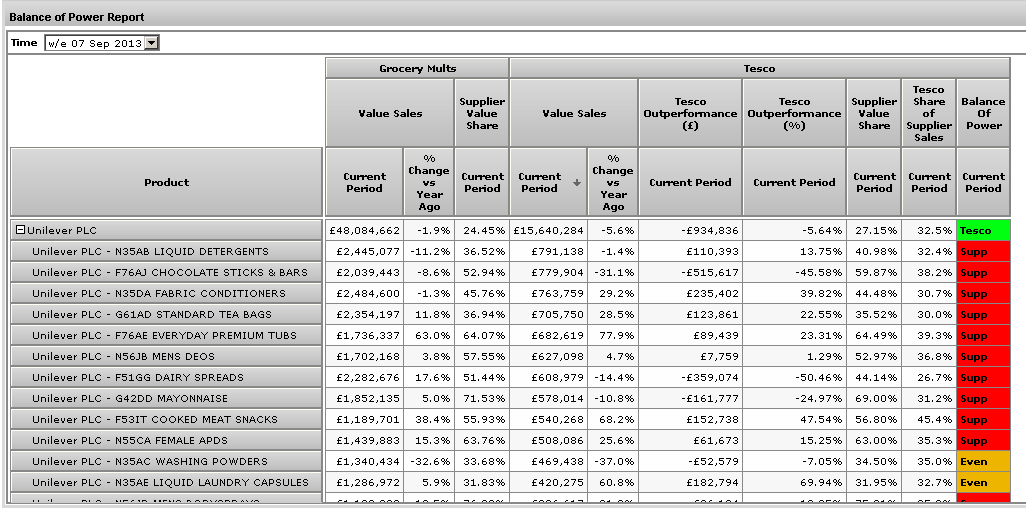Image resolution: width=1026 pixels, height=509 pixels.
Task: Select F76AE EVERYDAY PREMIUM TUBS row
Action: 166,335
